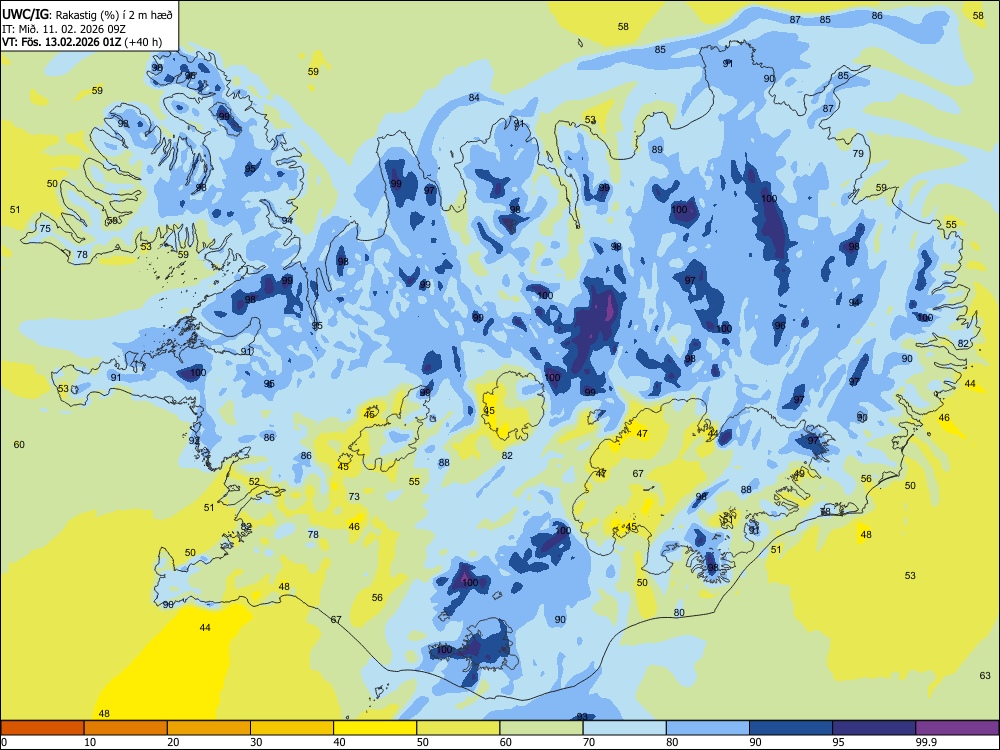This screenshot has height=750, width=1000.
Task: Click the 50–60 pale yellow legend swatch
Action: click(x=458, y=728)
